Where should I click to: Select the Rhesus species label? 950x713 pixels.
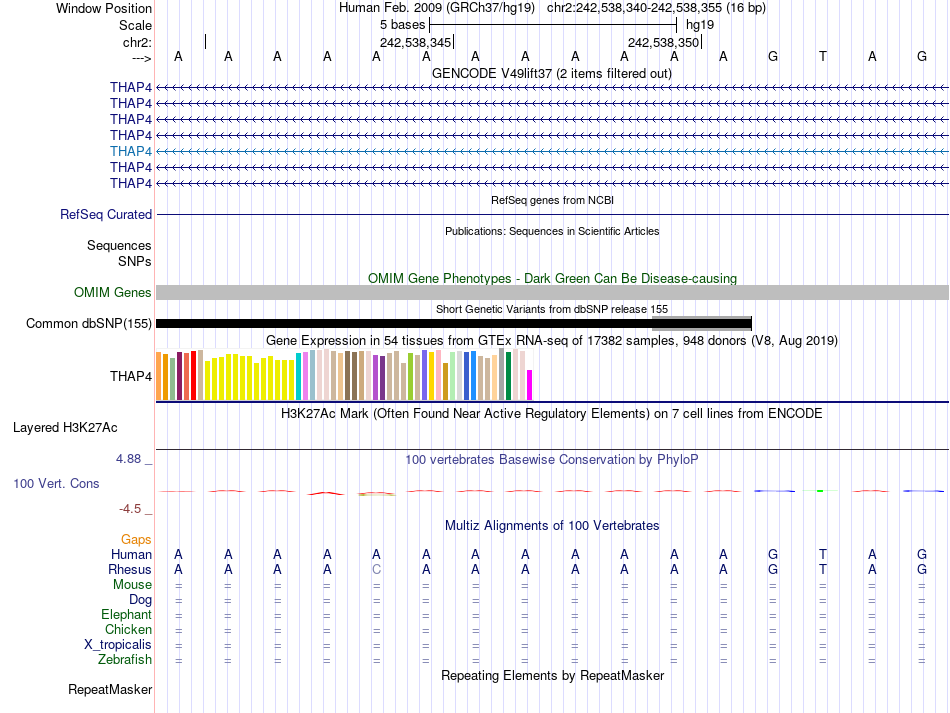[x=130, y=570]
